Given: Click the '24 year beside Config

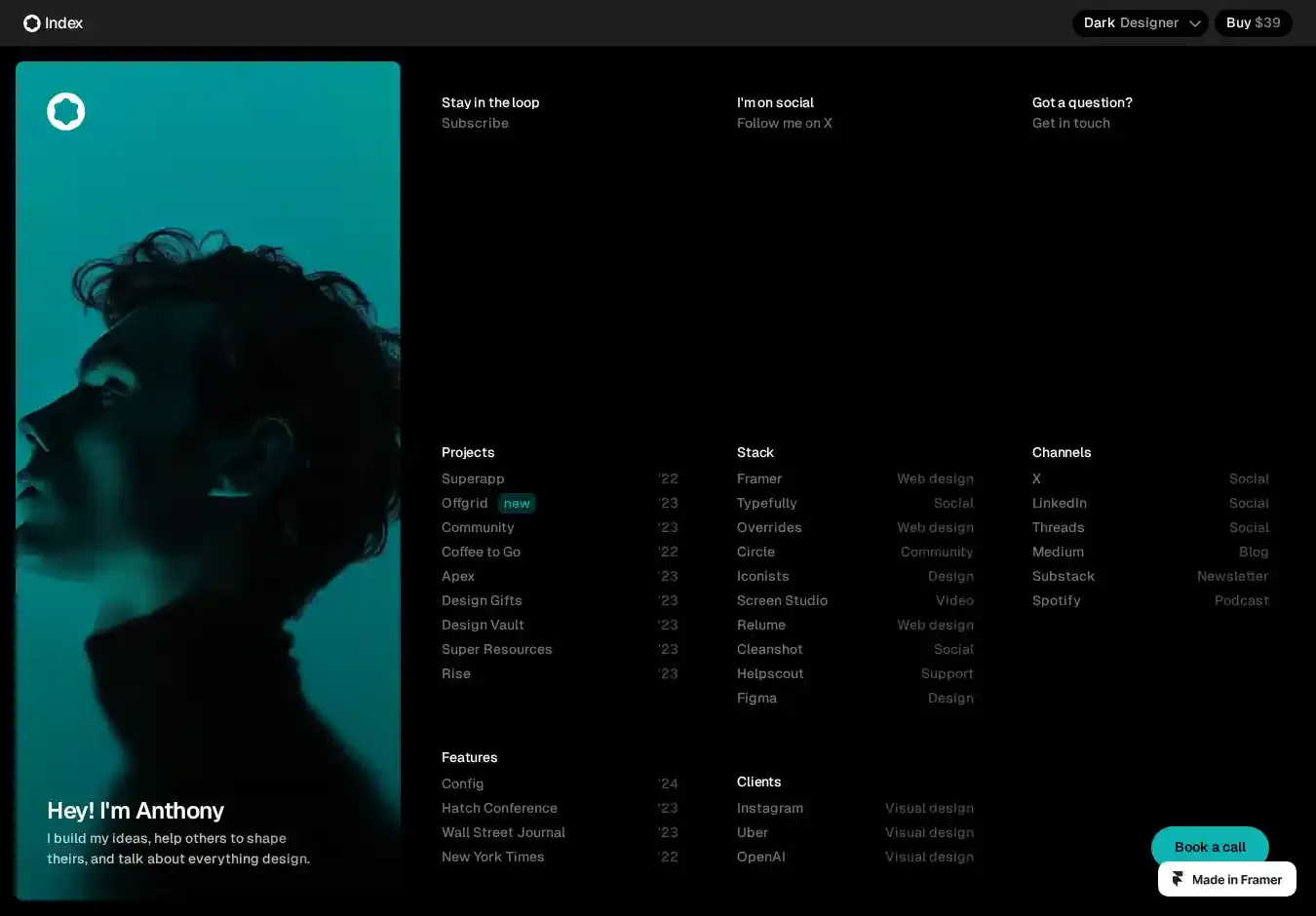Looking at the screenshot, I should point(668,783).
